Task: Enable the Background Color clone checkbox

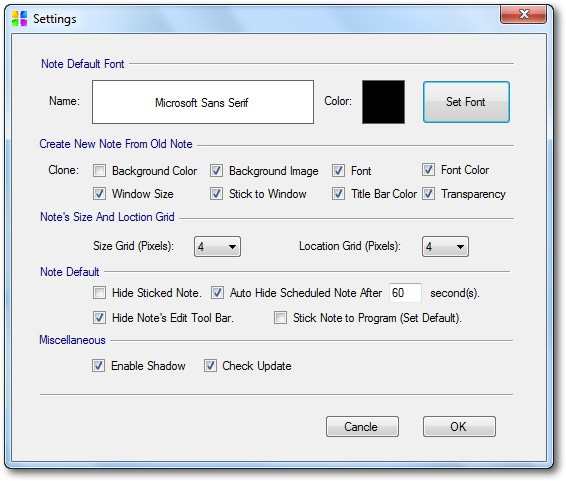Action: click(99, 170)
